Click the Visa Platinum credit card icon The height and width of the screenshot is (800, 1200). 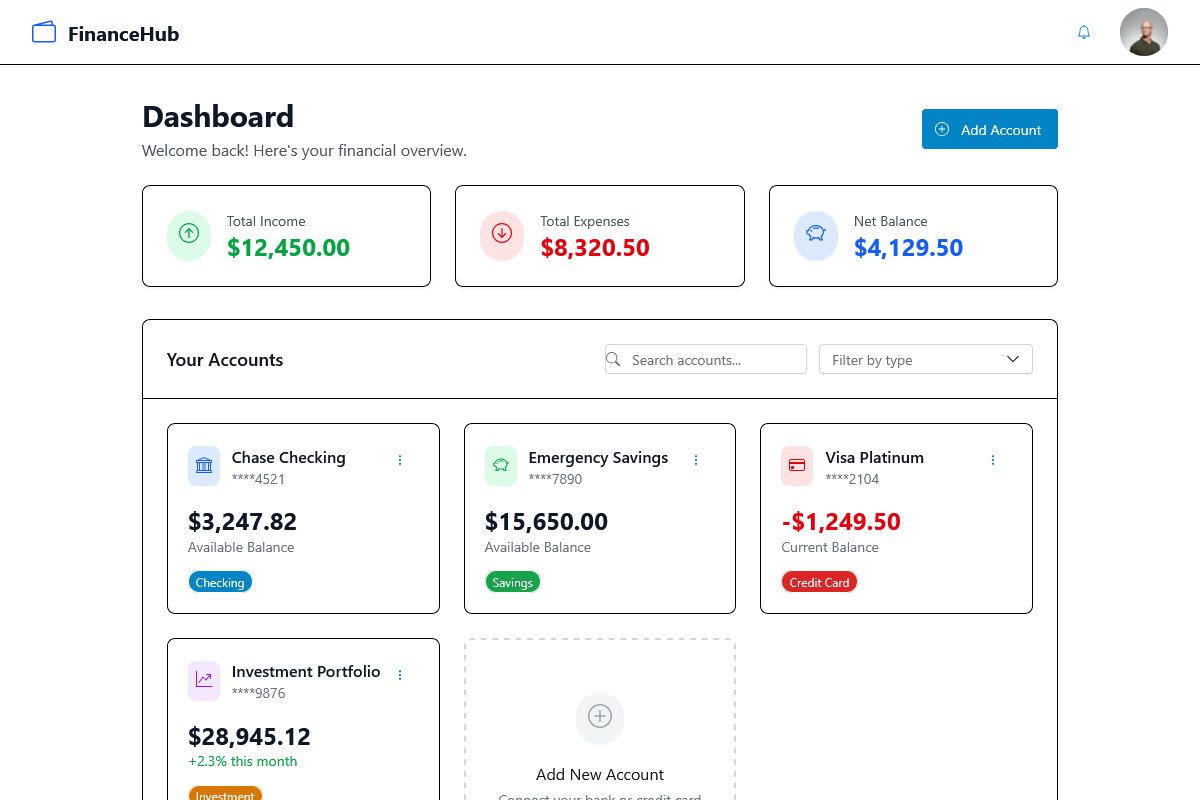797,466
